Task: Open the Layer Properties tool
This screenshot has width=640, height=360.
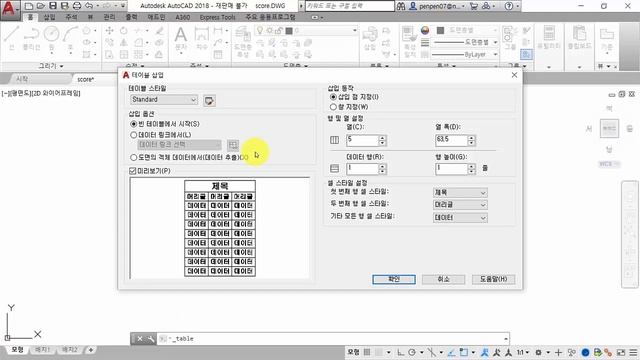Action: 243,41
